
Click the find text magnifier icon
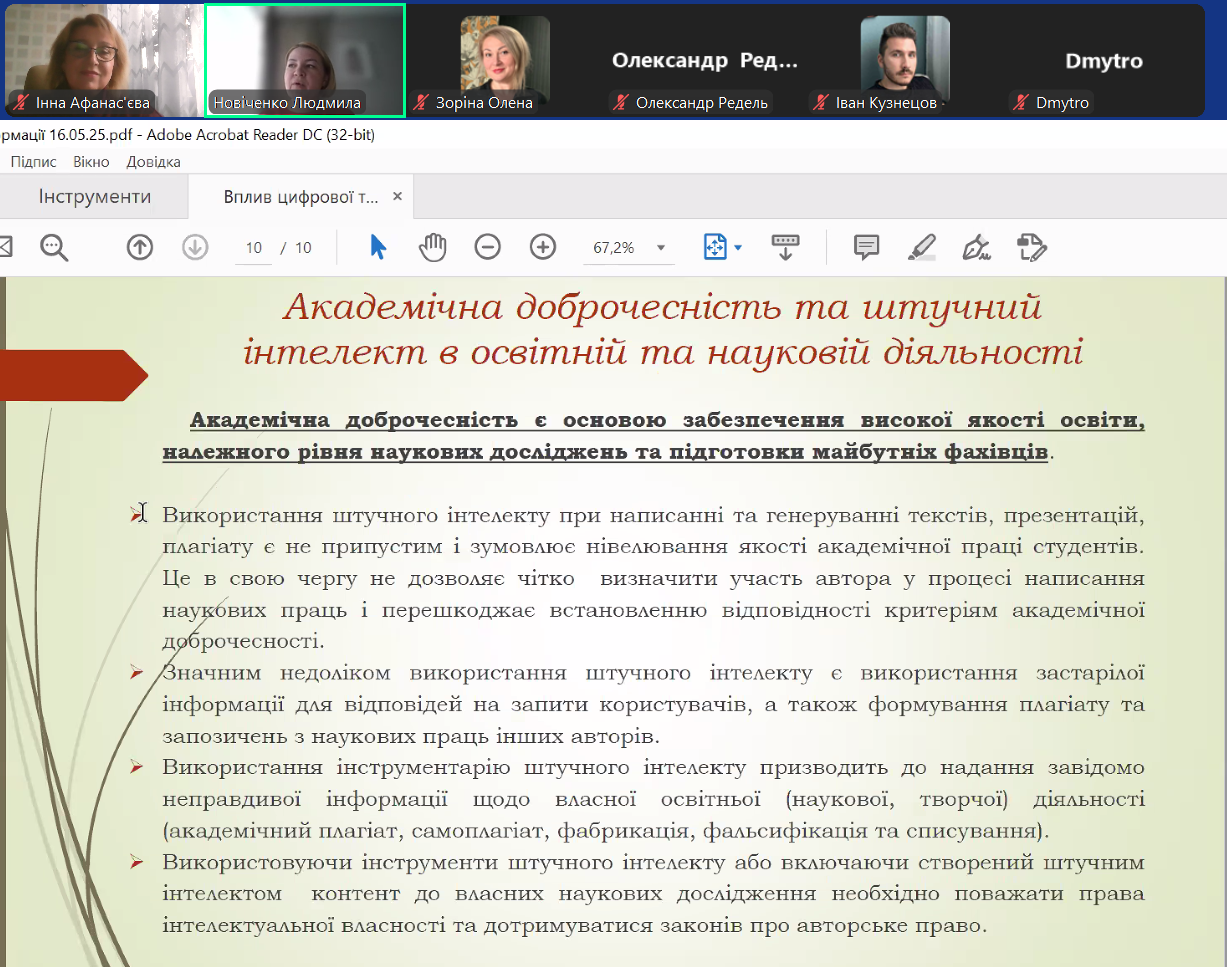54,247
